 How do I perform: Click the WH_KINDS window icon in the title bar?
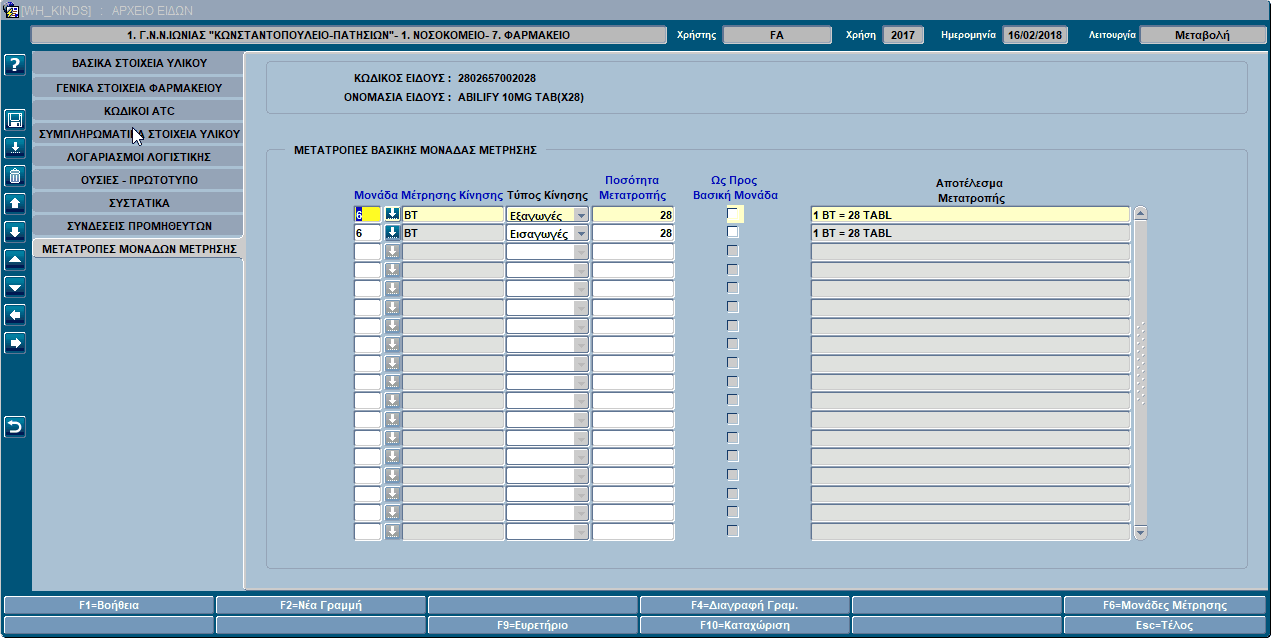pos(11,10)
